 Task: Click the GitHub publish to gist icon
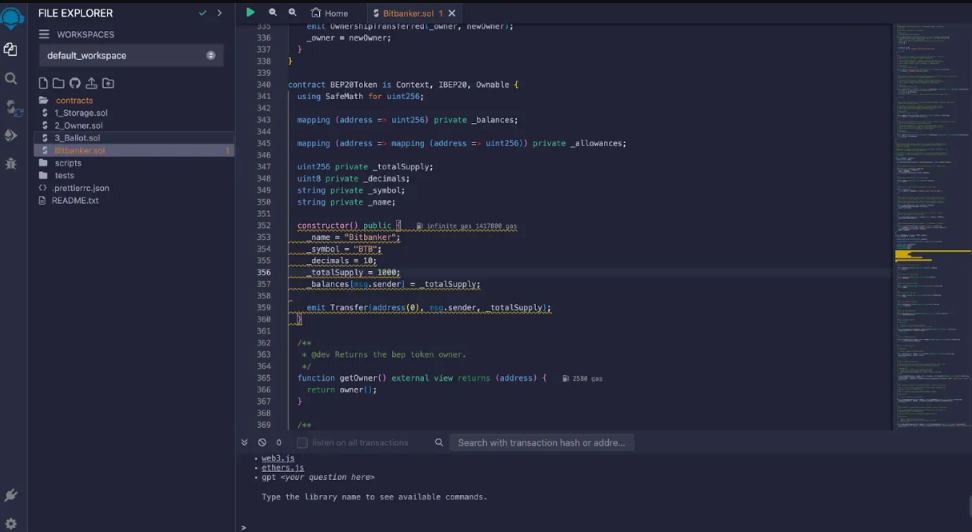[x=74, y=83]
